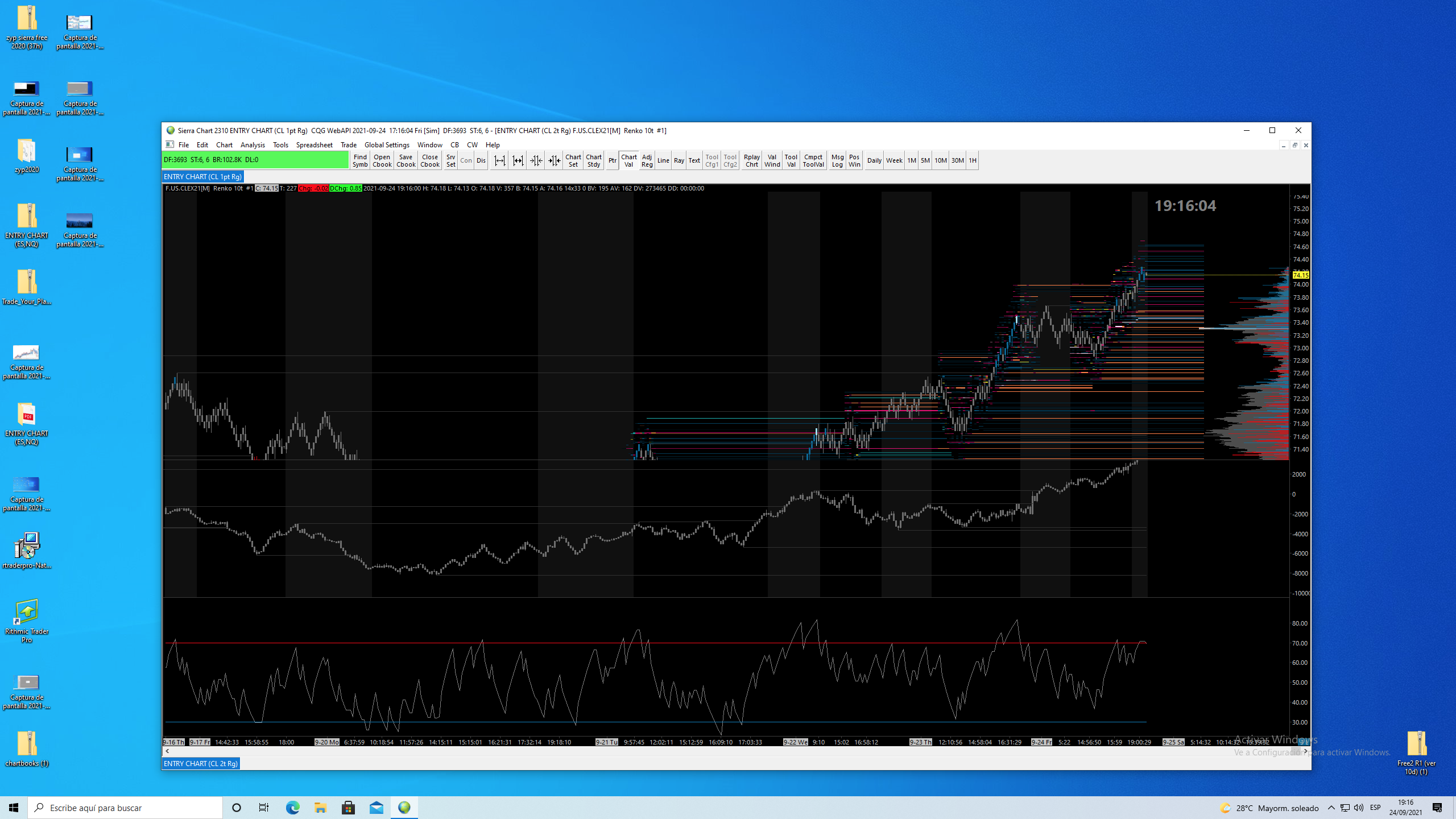Click the Save Cbook button
Viewport: 1456px width, 819px height.
406,161
